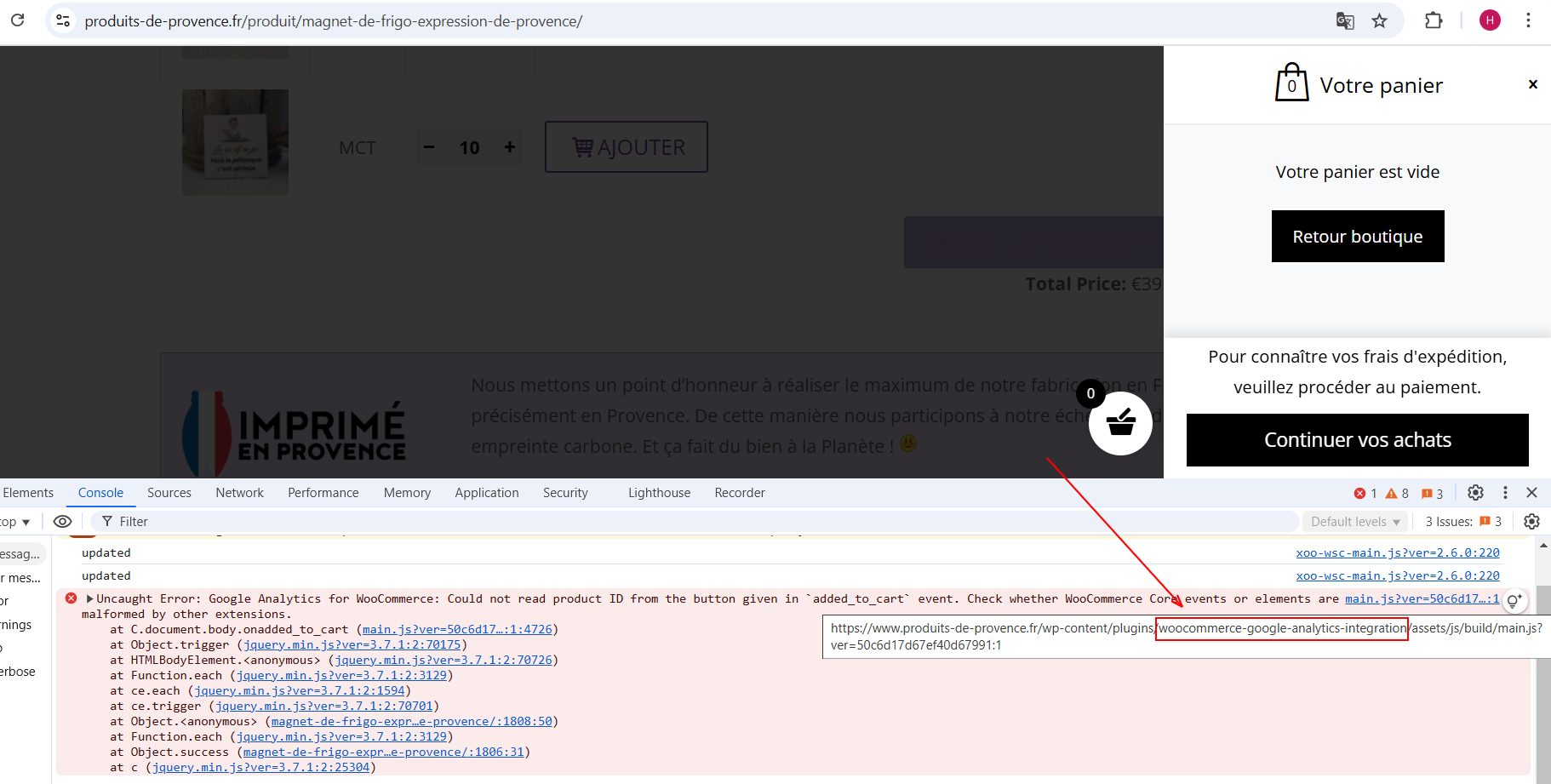
Task: Open jquery.min.js:2:1594 stack link
Action: pos(300,690)
